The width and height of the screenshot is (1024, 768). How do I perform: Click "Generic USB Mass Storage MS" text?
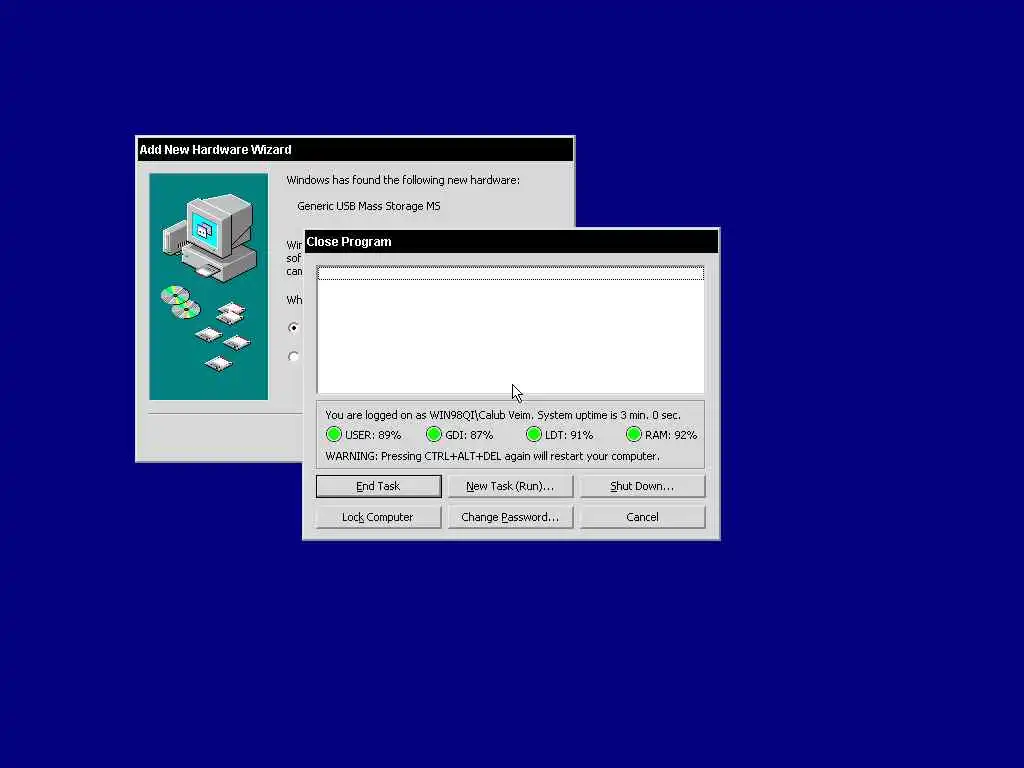point(369,206)
